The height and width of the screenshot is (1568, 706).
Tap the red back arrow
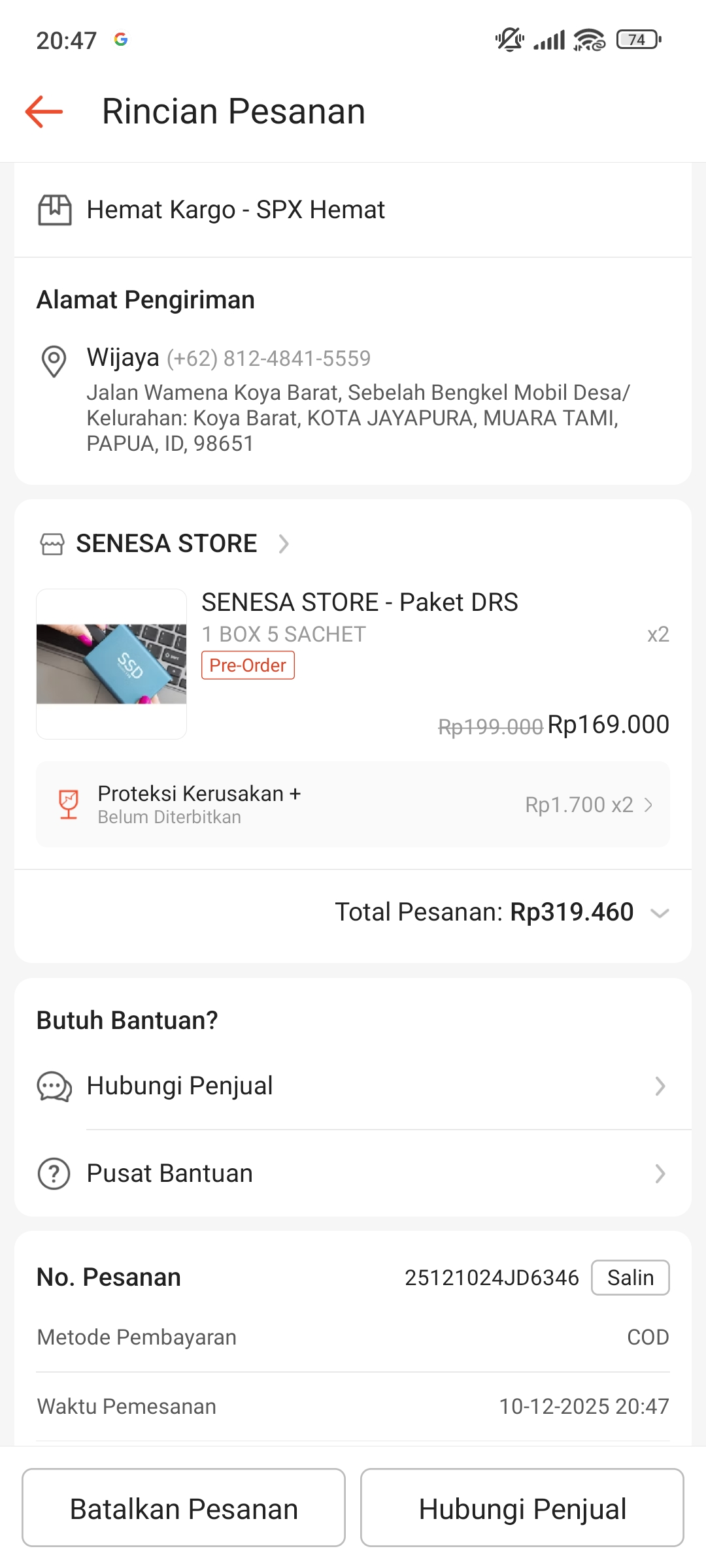tap(44, 112)
